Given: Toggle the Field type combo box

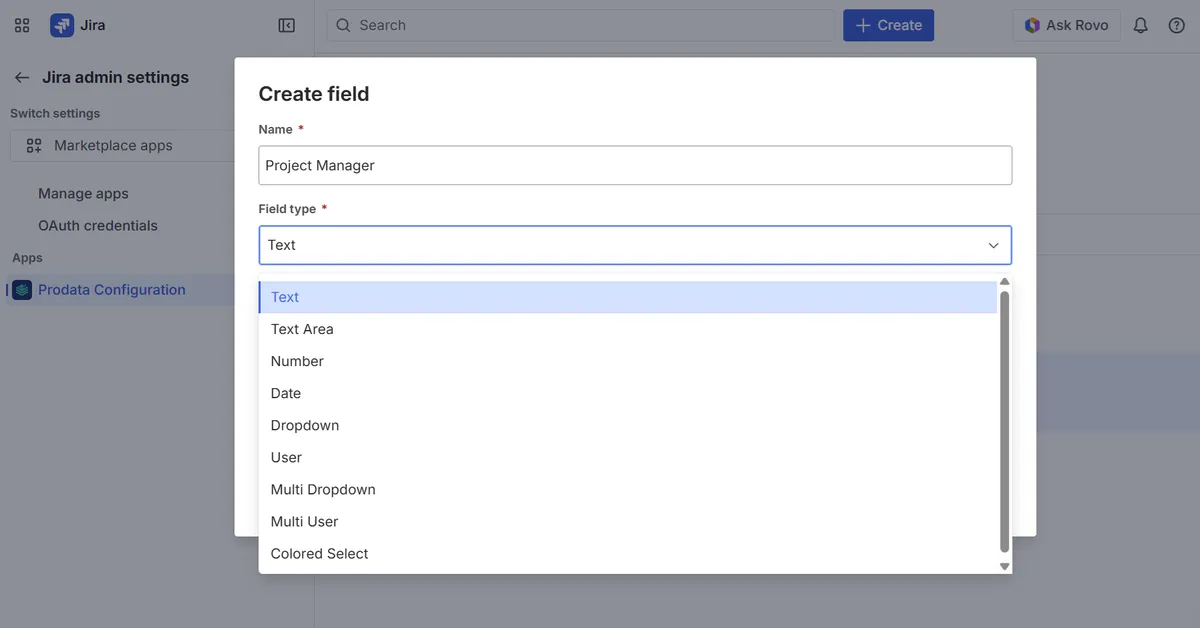Looking at the screenshot, I should tap(635, 245).
